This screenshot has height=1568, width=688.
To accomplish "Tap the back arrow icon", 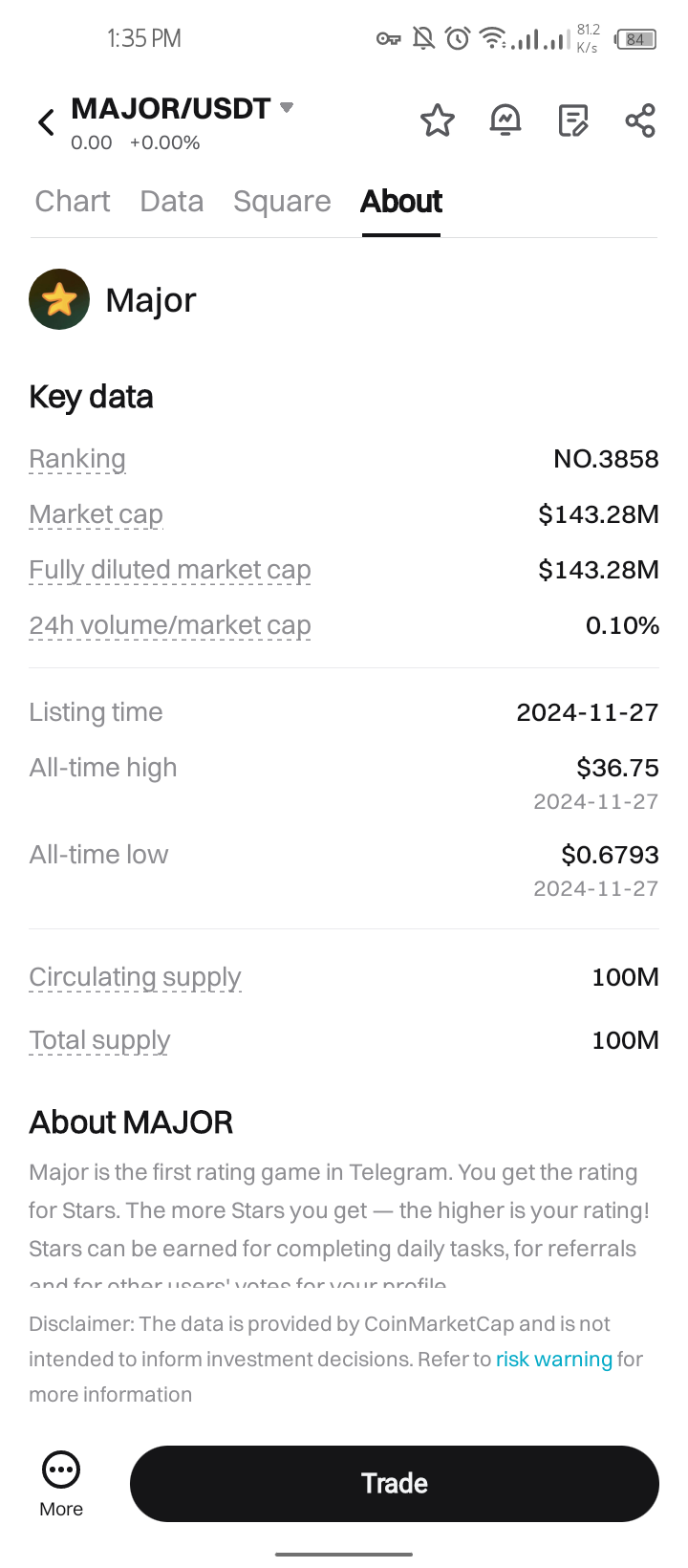I will pos(46,122).
